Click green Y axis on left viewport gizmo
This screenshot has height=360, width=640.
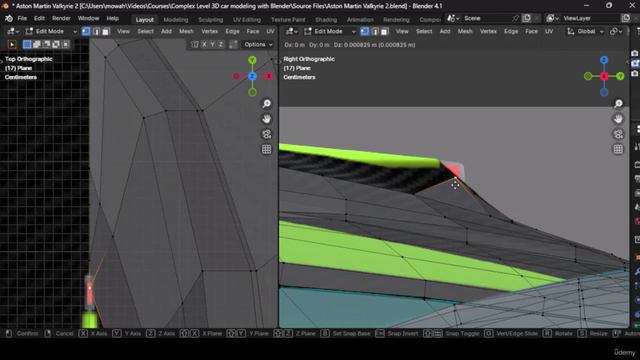[x=252, y=60]
